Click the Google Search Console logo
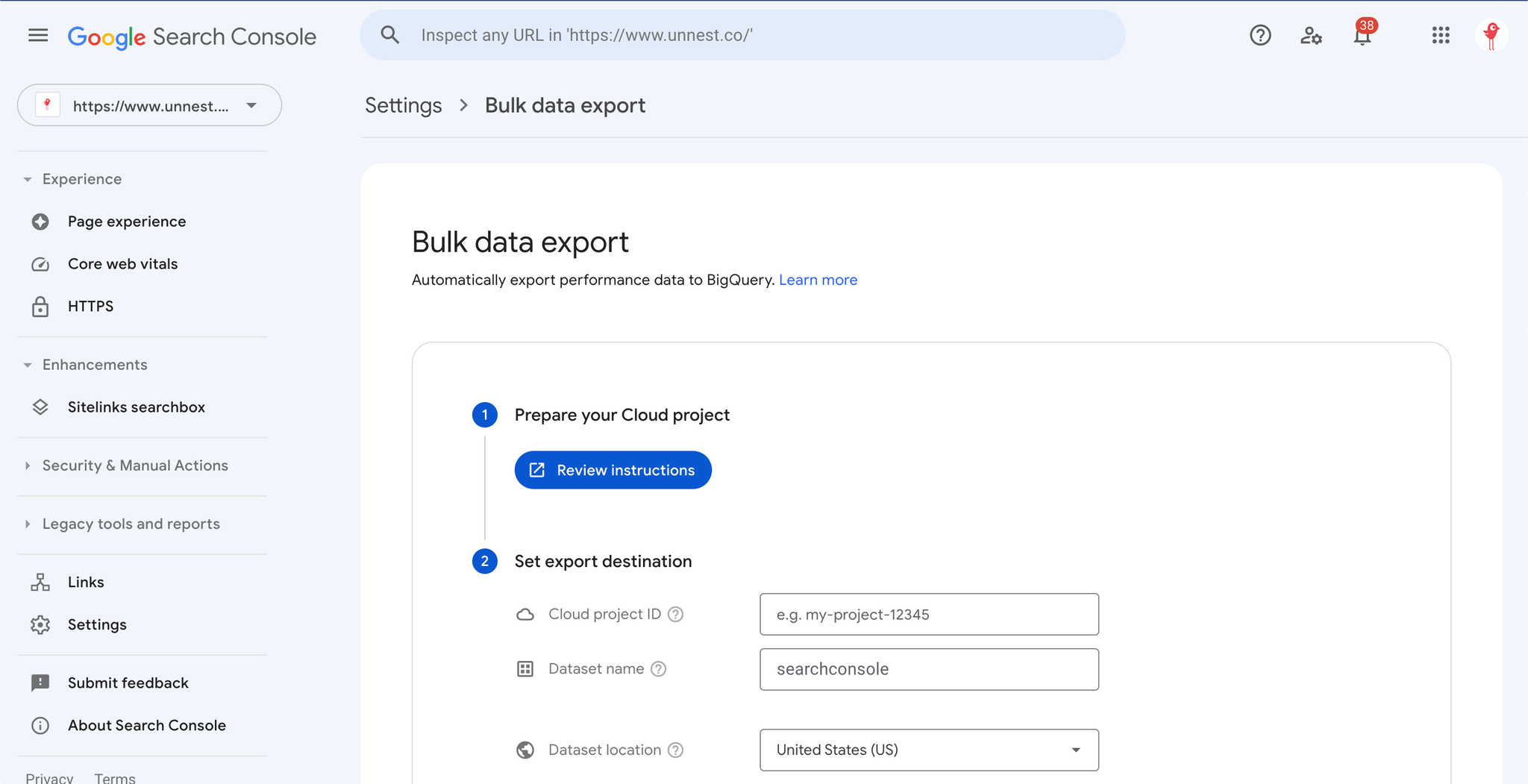The width and height of the screenshot is (1528, 784). pyautogui.click(x=192, y=37)
